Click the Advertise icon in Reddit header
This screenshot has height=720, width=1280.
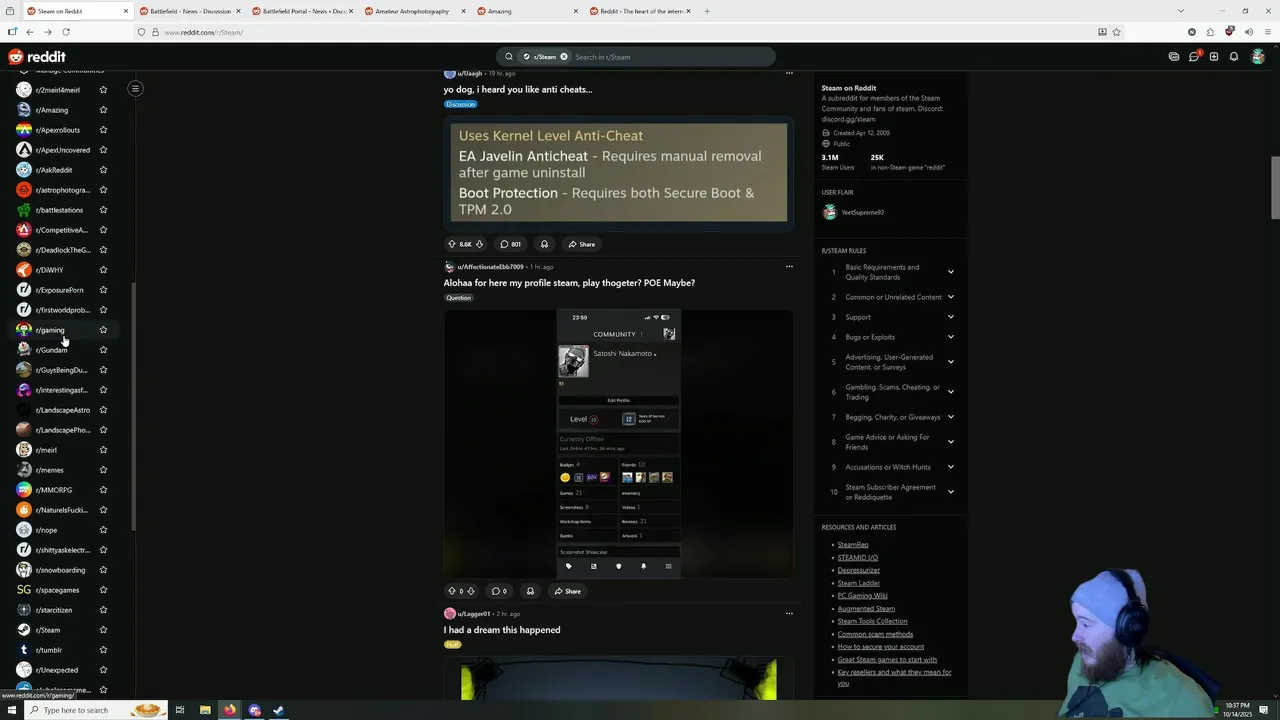pos(1174,57)
